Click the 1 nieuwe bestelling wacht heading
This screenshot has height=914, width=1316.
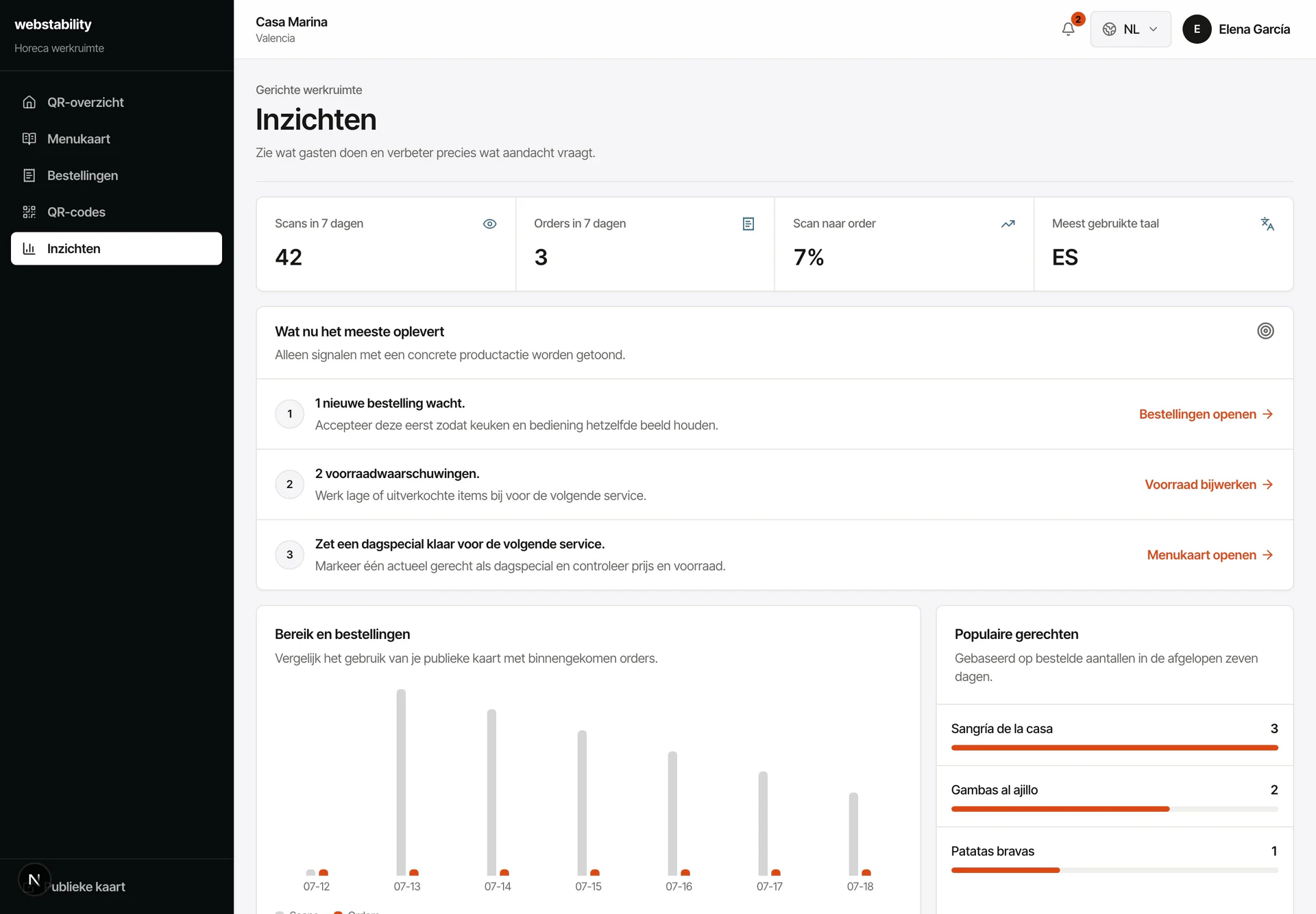(390, 403)
